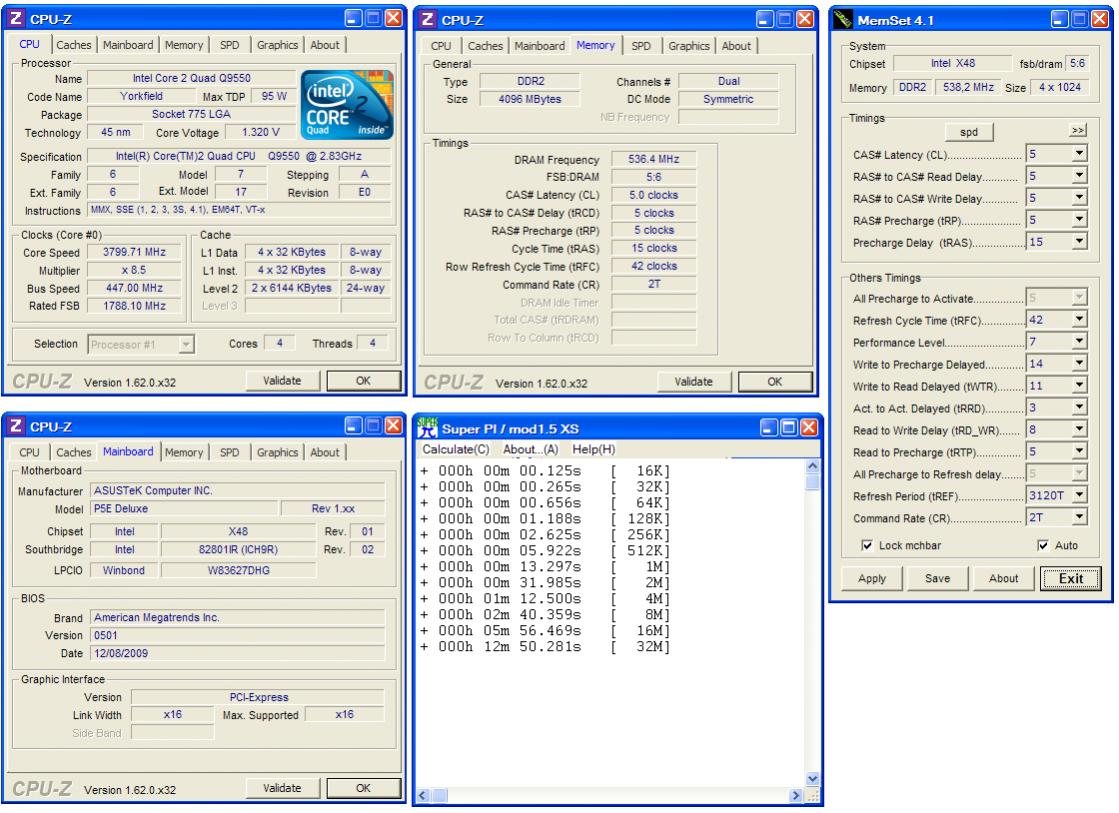This screenshot has width=1119, height=813.
Task: Open Calculate(C) menu in Super PI
Action: [x=455, y=450]
